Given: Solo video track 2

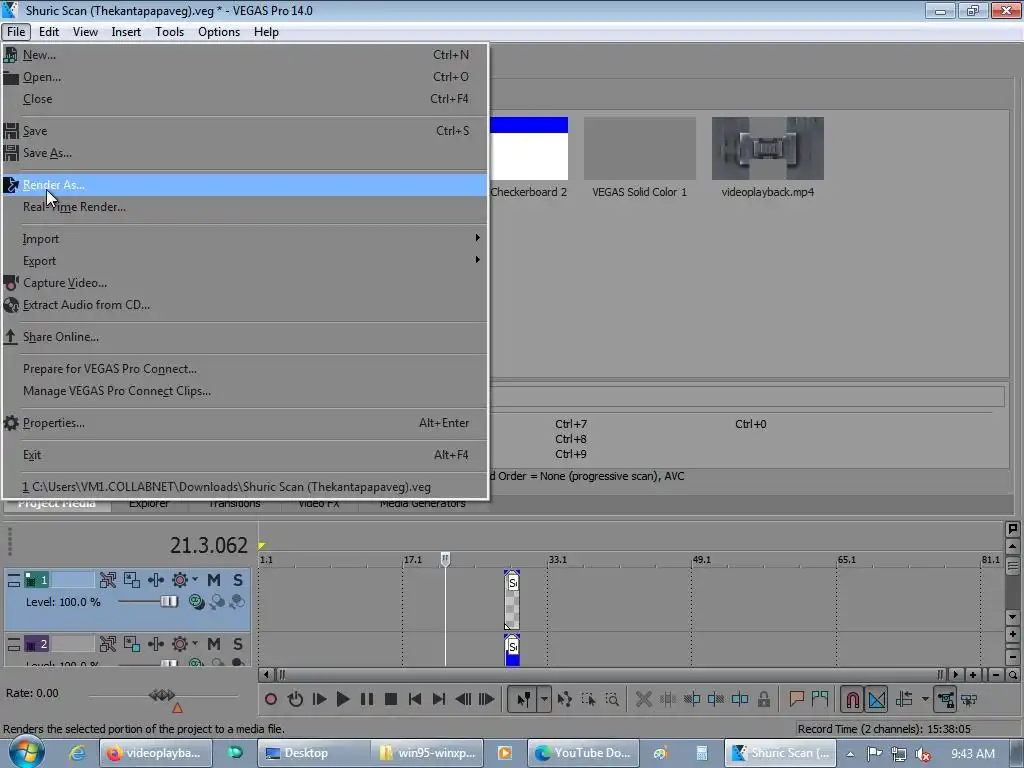Looking at the screenshot, I should point(238,644).
